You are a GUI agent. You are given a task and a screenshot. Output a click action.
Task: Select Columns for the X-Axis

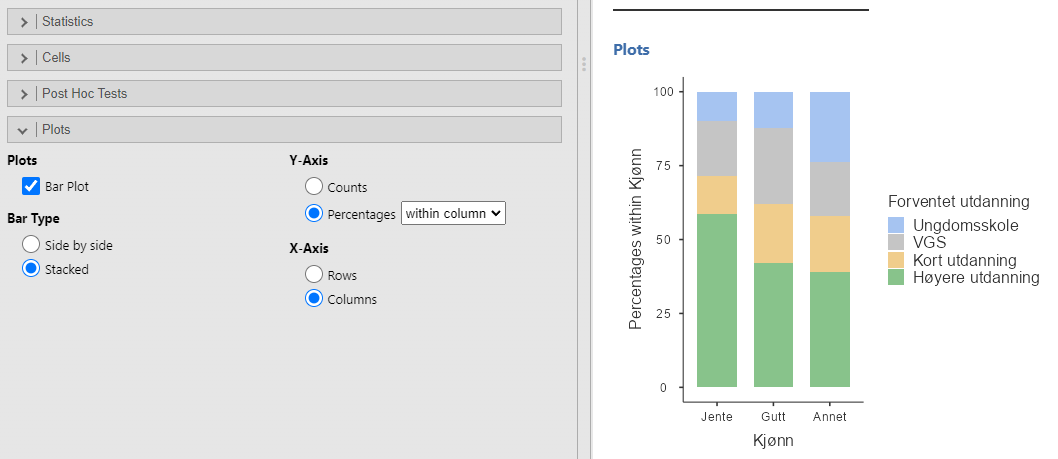[x=314, y=299]
